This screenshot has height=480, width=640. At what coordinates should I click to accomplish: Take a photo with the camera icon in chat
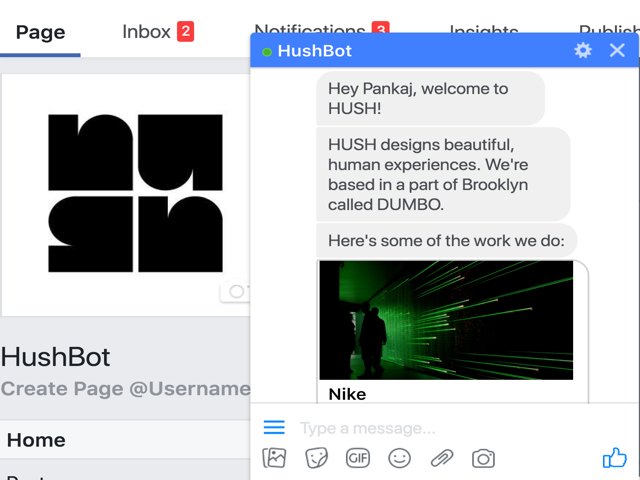click(x=483, y=458)
